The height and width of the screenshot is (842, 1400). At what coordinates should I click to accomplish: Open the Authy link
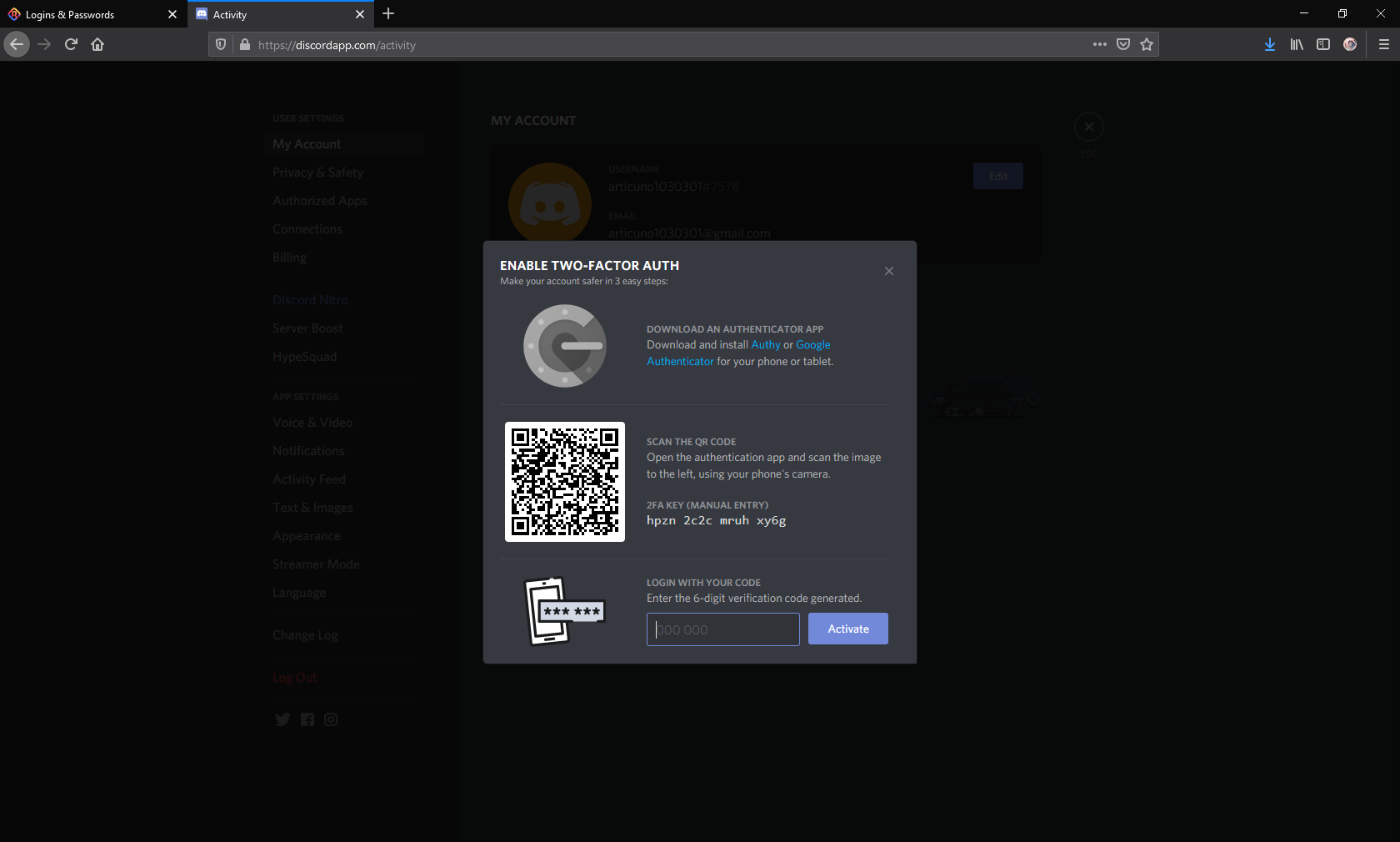pos(766,344)
